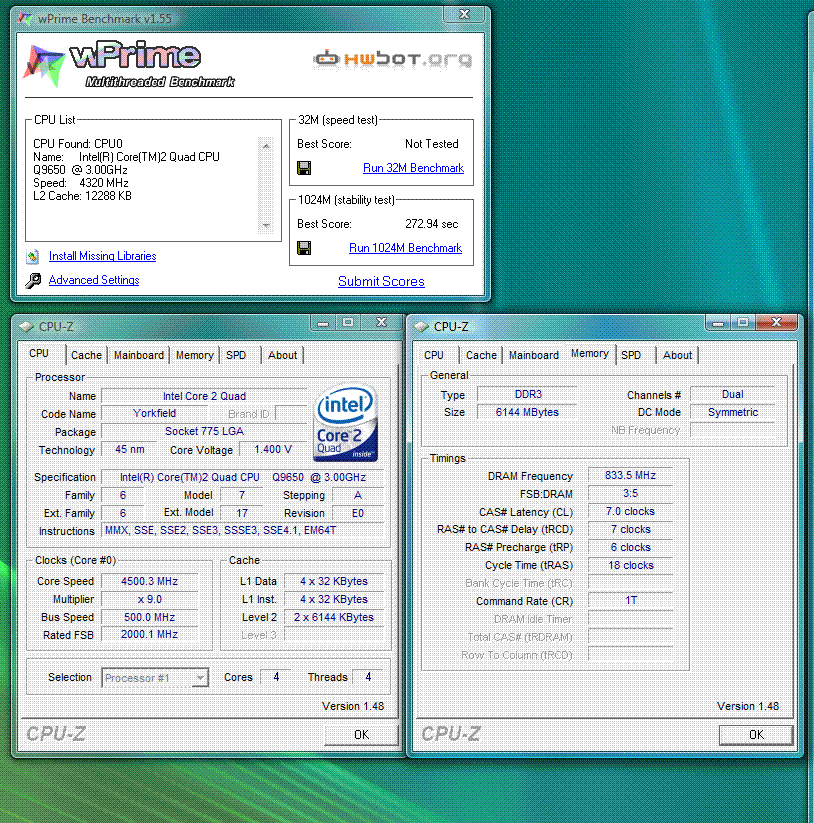Open the Install Missing Libraries link
Screen dimensions: 814x823
point(102,256)
